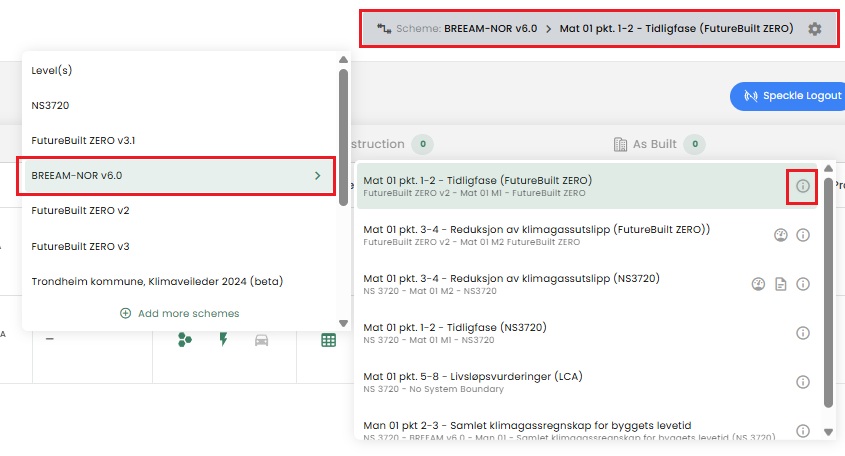Screen dimensions: 845x456
Task: Click the Speckle broadcast icon
Action: [x=751, y=96]
